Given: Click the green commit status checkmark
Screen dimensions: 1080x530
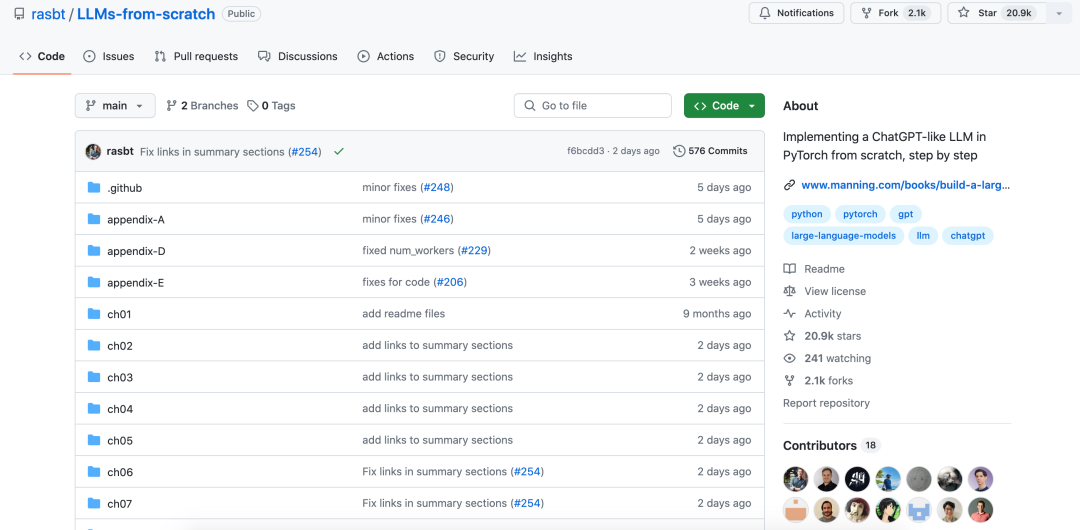Looking at the screenshot, I should click(x=338, y=152).
